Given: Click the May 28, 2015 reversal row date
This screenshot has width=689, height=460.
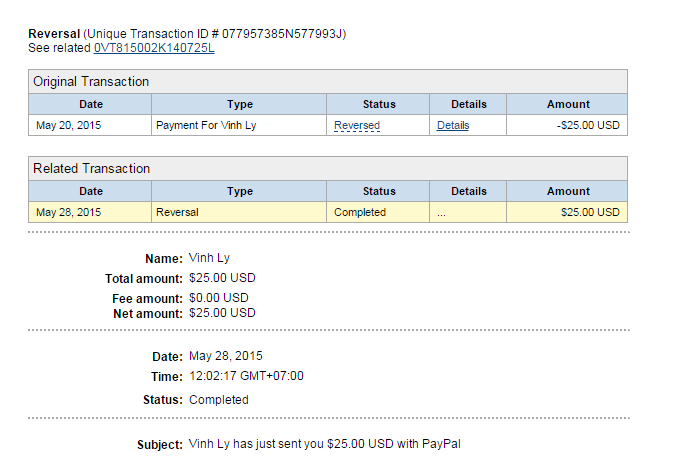Looking at the screenshot, I should 69,212.
